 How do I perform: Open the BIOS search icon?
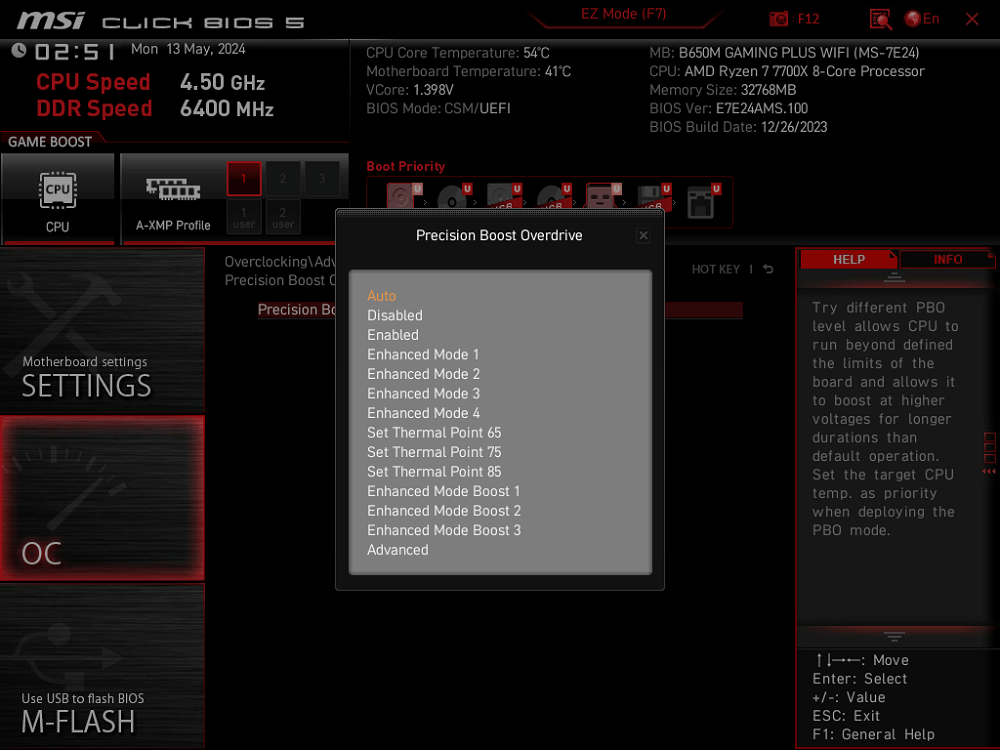(880, 19)
